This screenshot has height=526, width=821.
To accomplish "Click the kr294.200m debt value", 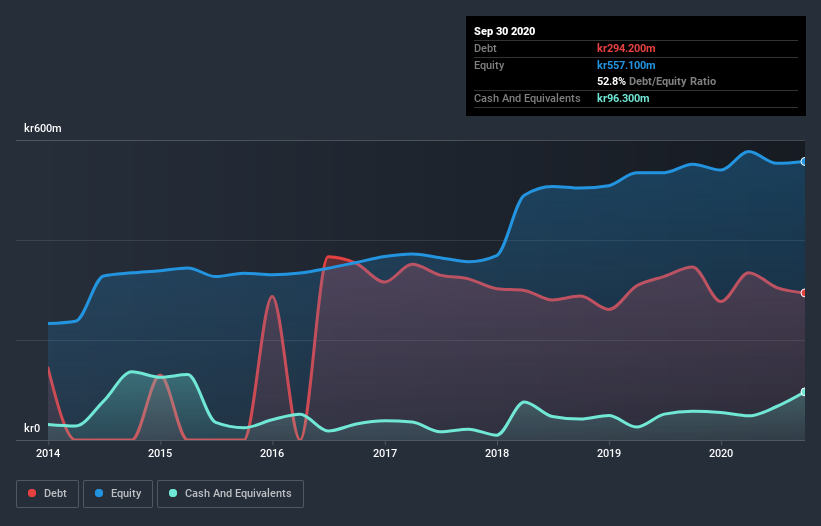I will [626, 48].
